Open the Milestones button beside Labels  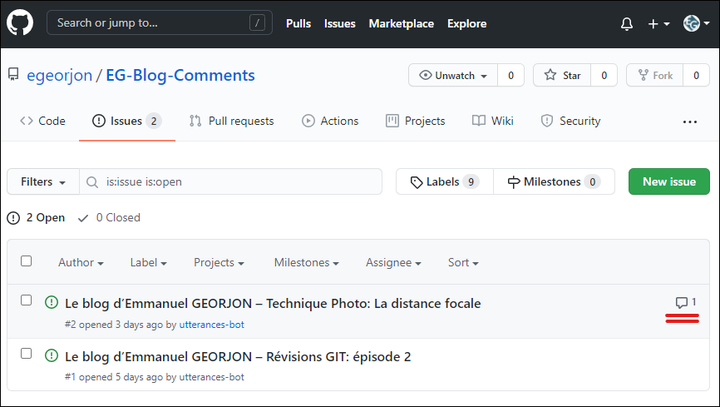pos(554,182)
